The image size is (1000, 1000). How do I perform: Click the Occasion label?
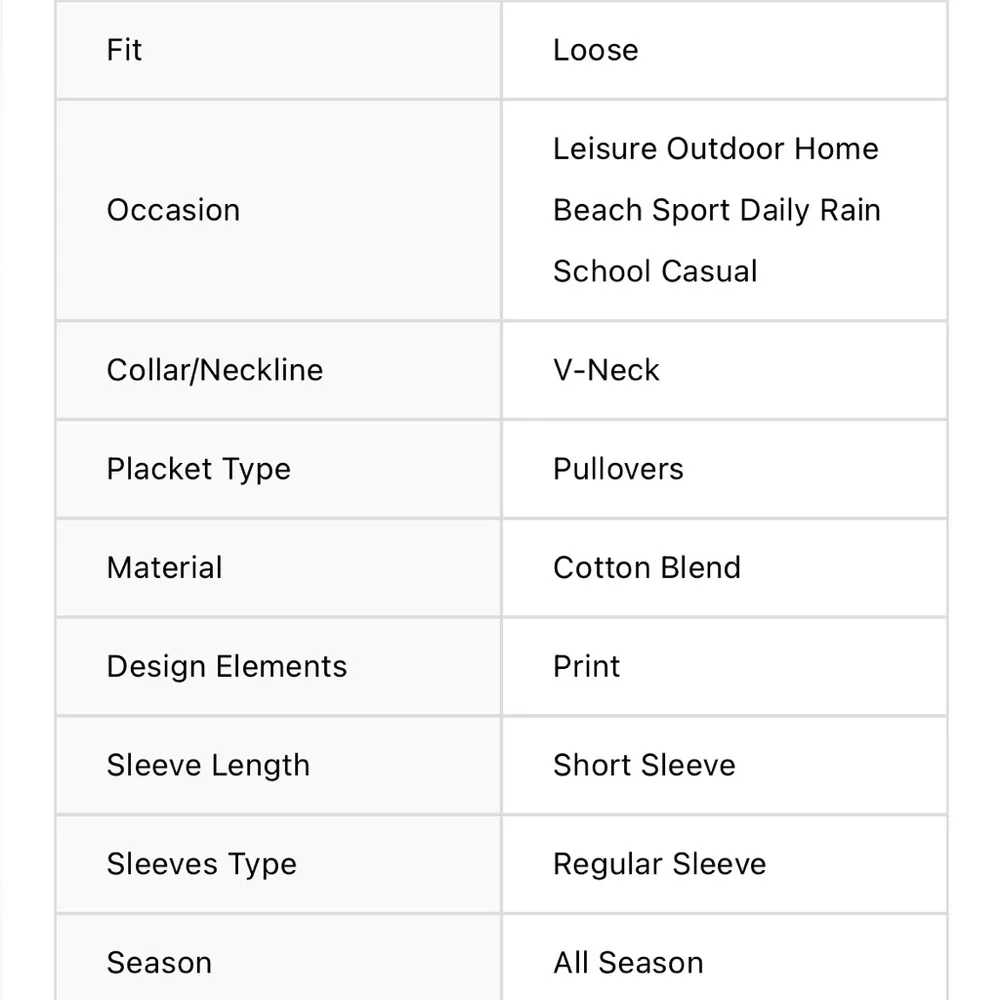click(173, 210)
